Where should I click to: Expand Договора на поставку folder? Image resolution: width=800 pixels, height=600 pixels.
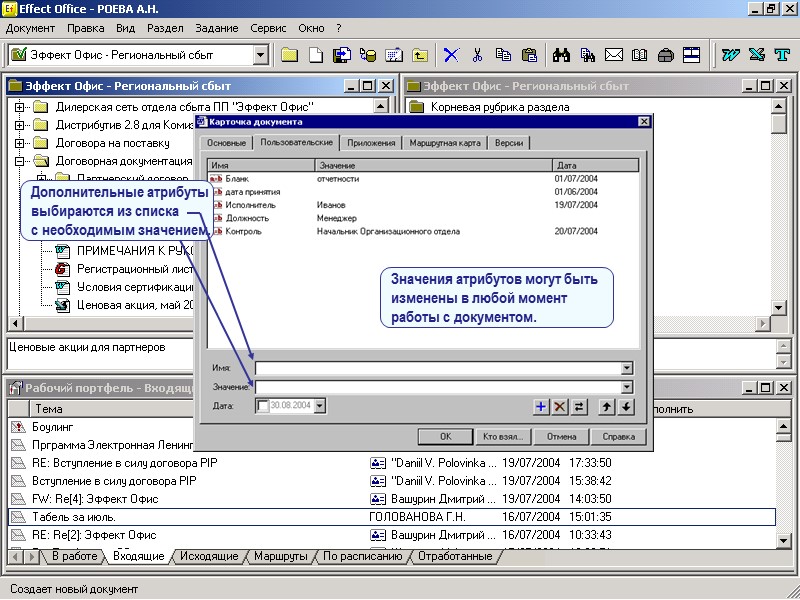pyautogui.click(x=19, y=143)
